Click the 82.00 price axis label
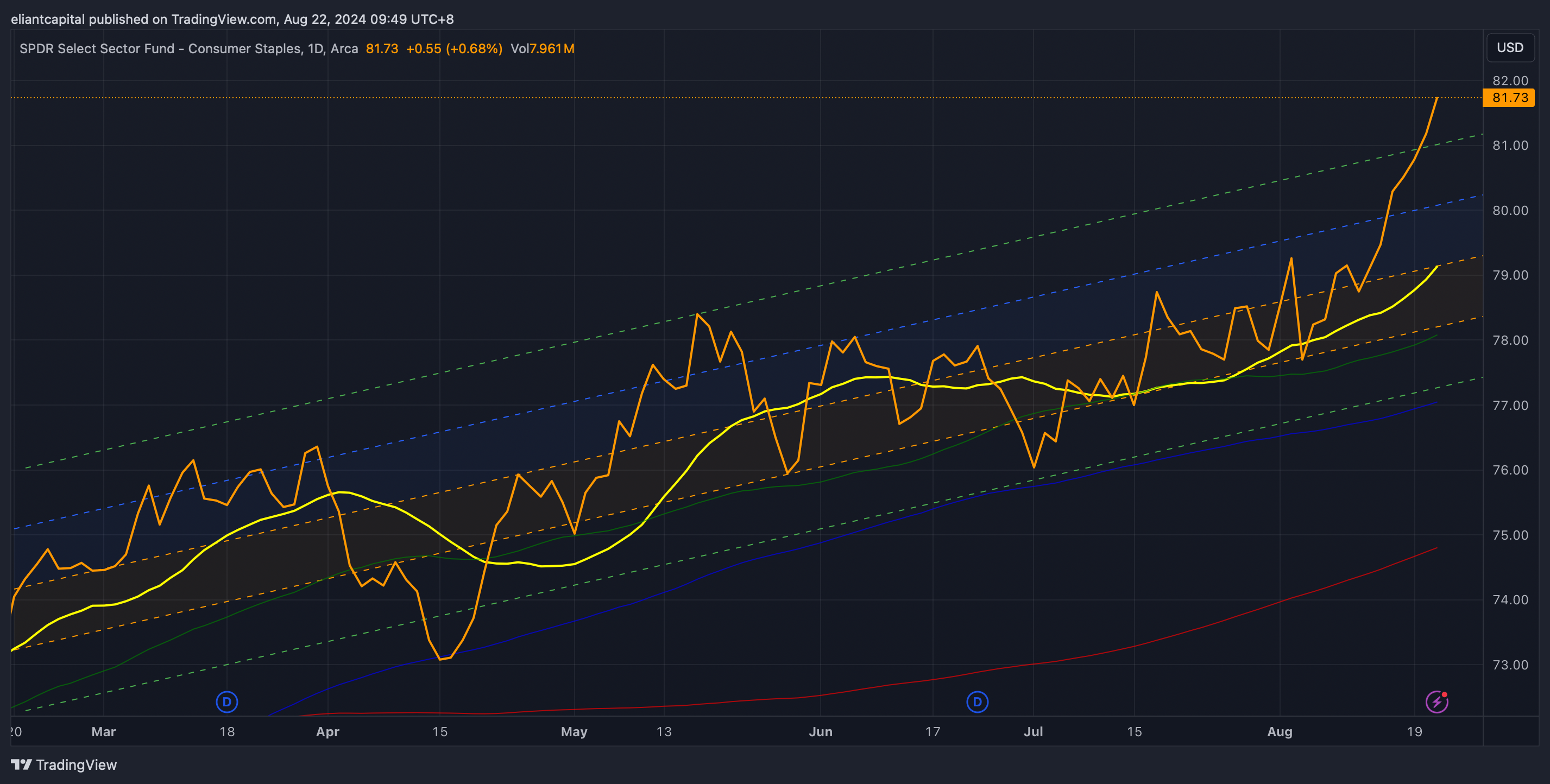Viewport: 1550px width, 784px height. [x=1510, y=81]
